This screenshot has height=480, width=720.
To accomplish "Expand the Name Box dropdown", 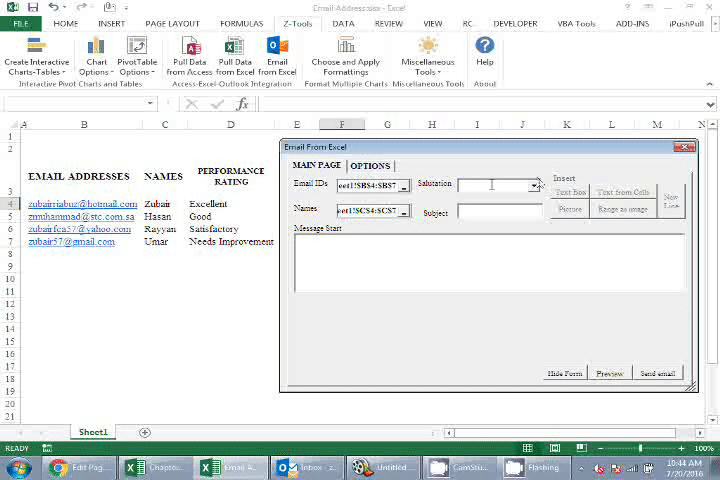I will pyautogui.click(x=150, y=103).
